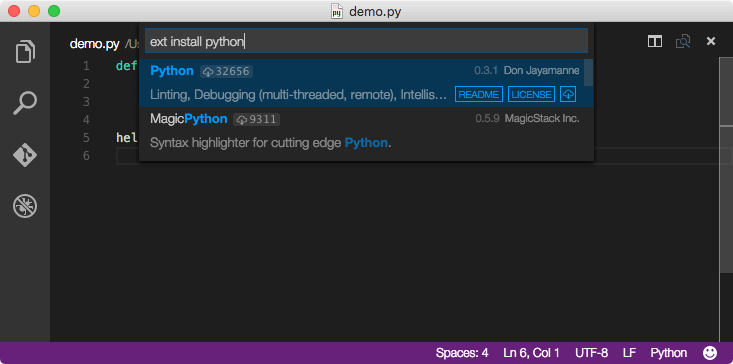The height and width of the screenshot is (364, 733).
Task: View the LICENSE of the Python extension
Action: 532,94
